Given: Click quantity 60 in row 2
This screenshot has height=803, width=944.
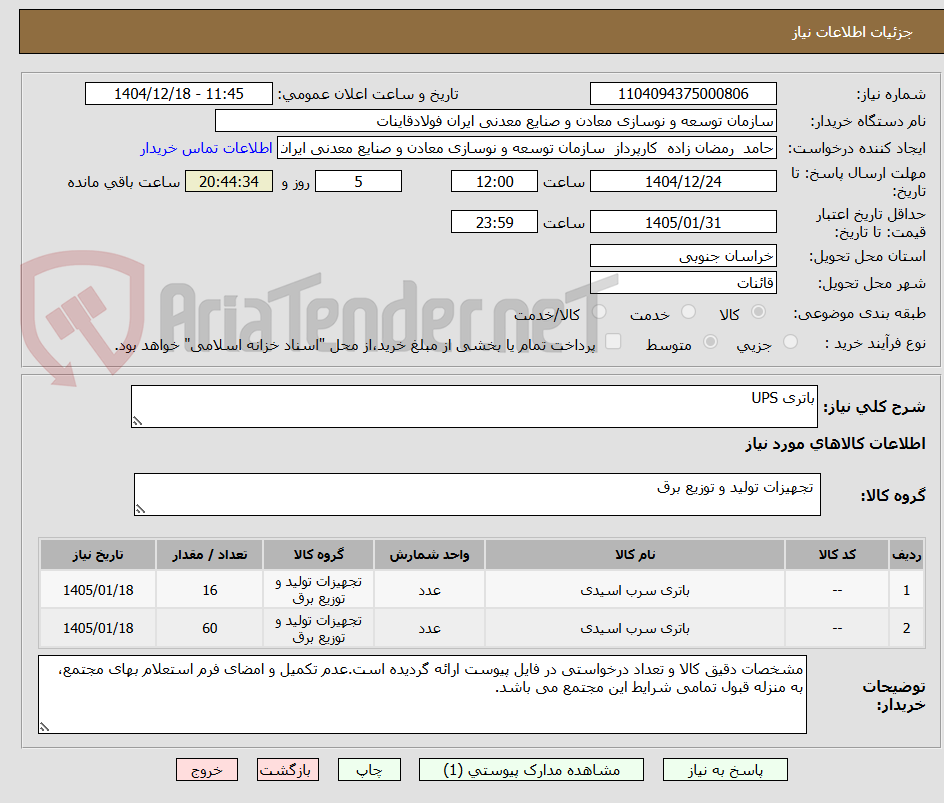Looking at the screenshot, I should pos(210,628).
